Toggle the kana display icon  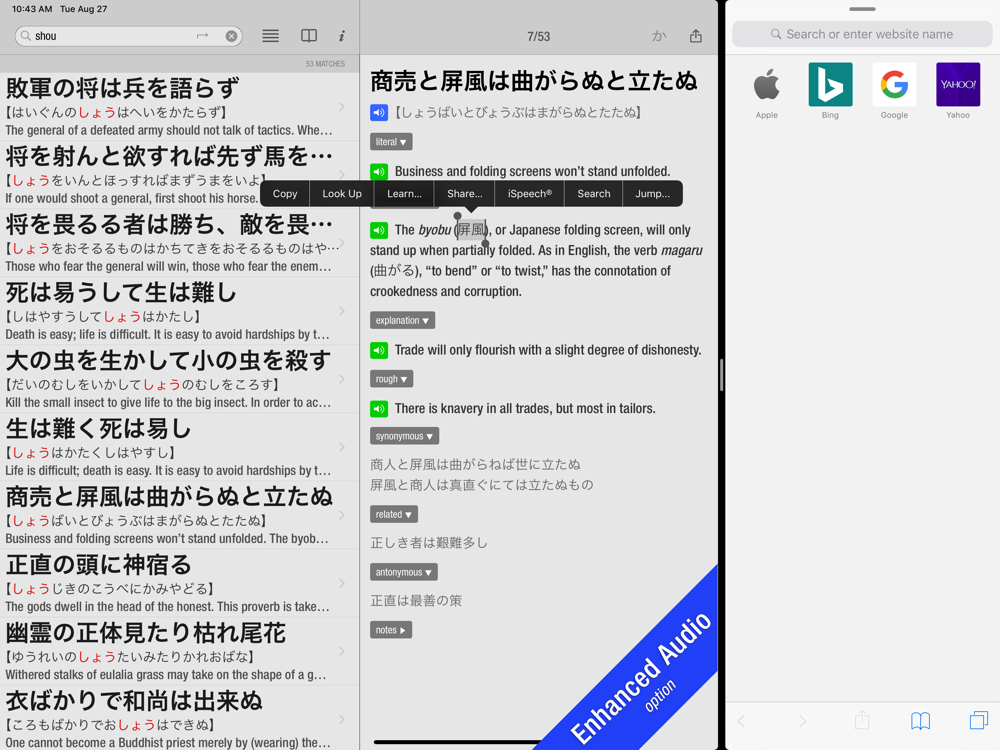(x=659, y=36)
